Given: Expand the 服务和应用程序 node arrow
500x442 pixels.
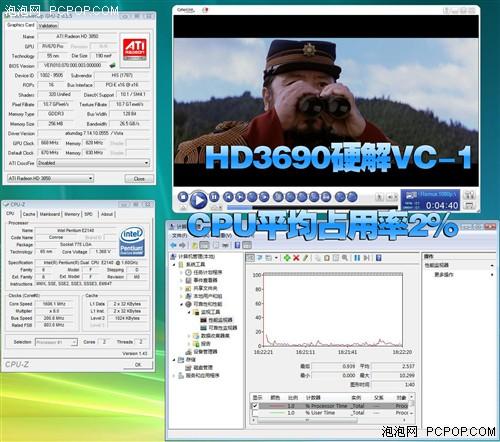Looking at the screenshot, I should coord(174,375).
